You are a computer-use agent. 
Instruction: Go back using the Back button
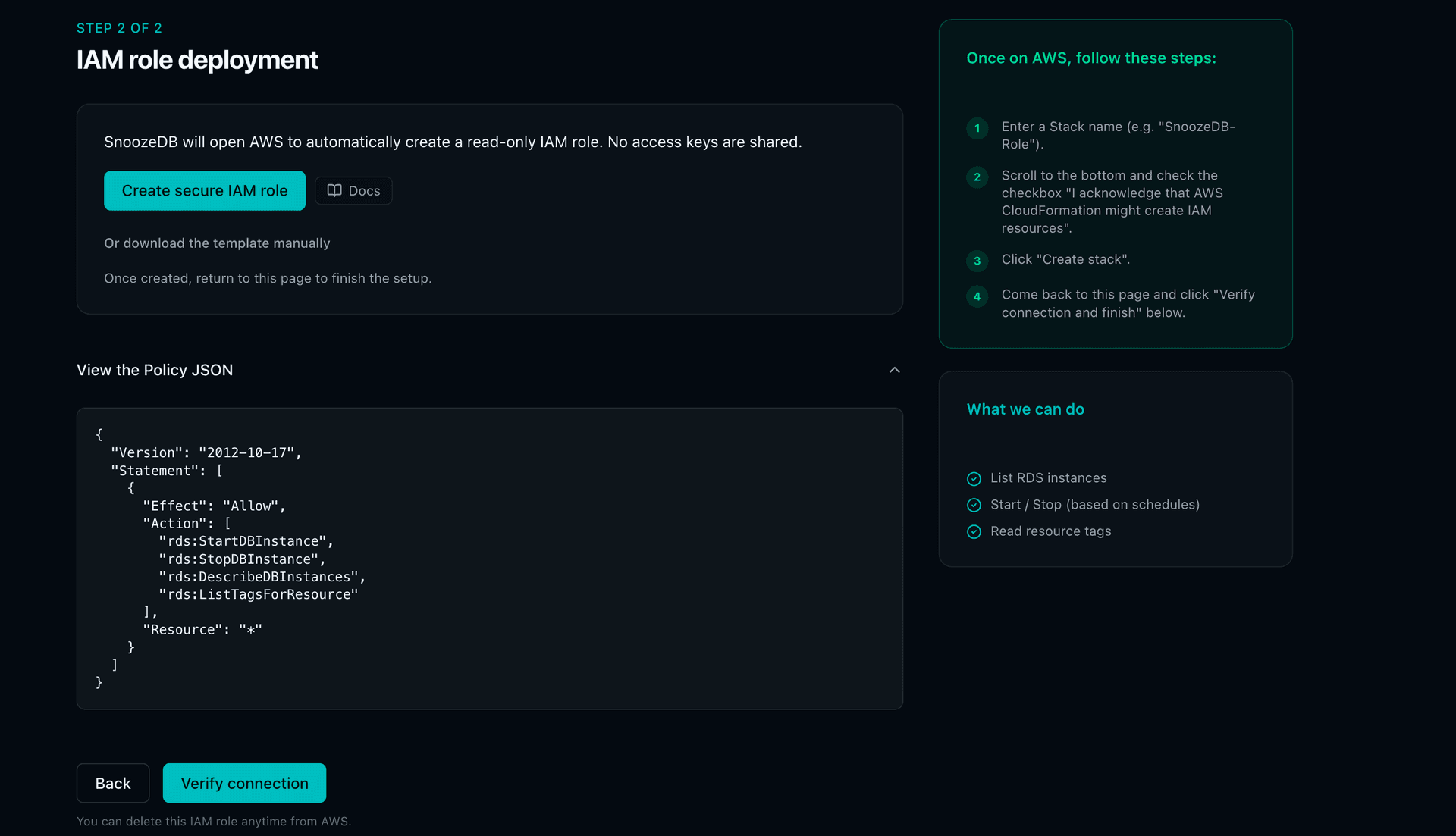[112, 783]
